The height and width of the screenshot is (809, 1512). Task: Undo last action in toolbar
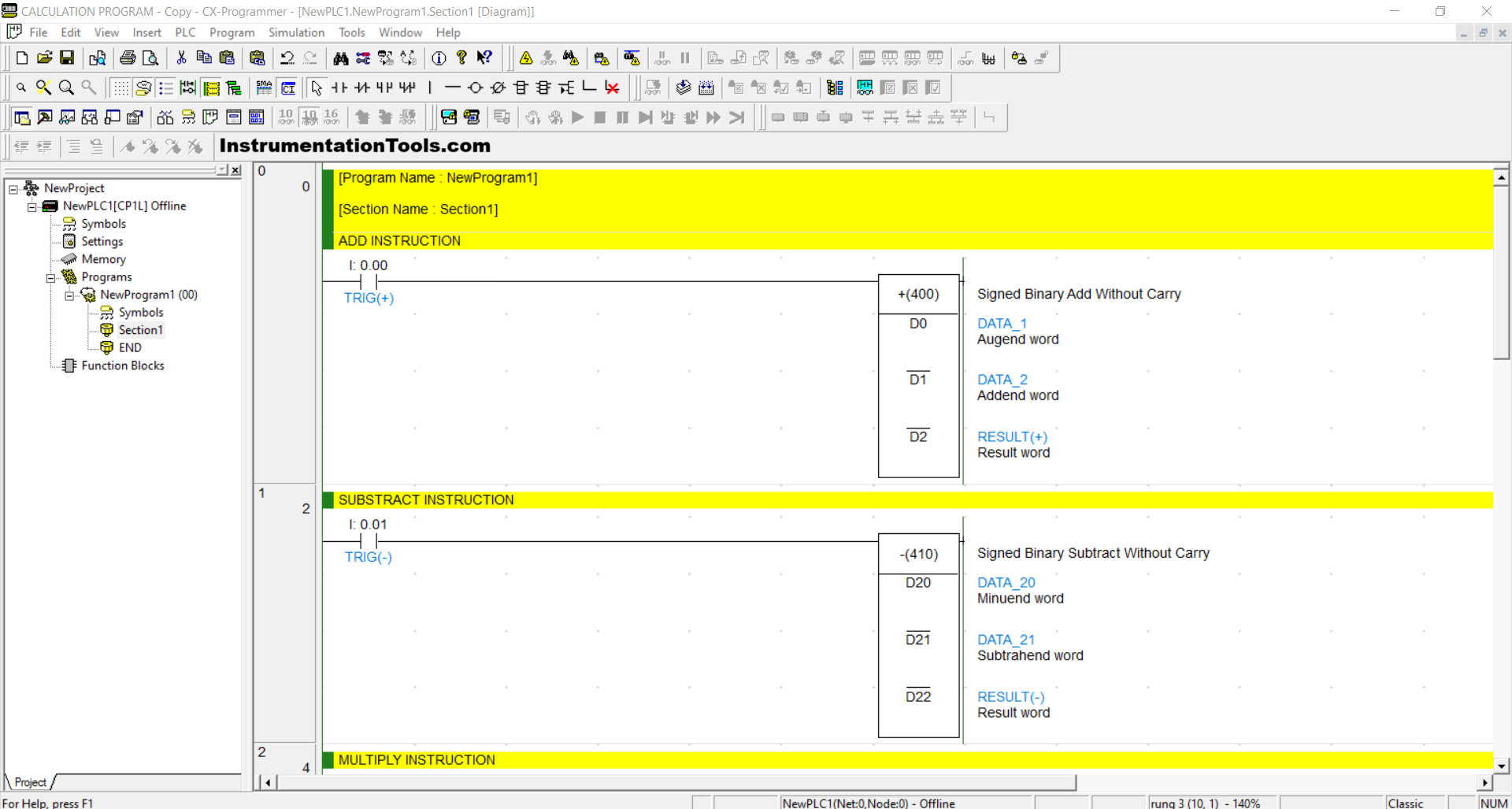(287, 58)
